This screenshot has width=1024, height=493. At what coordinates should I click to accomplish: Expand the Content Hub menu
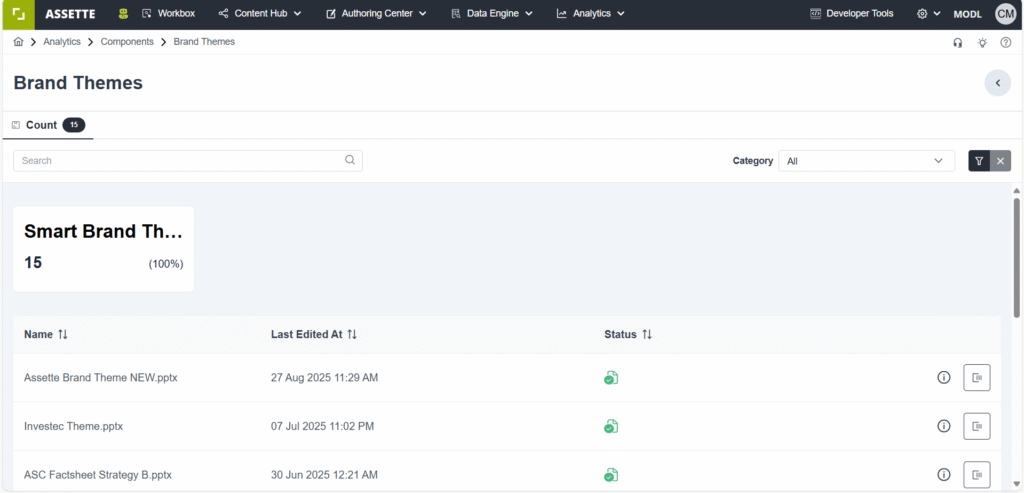[260, 14]
